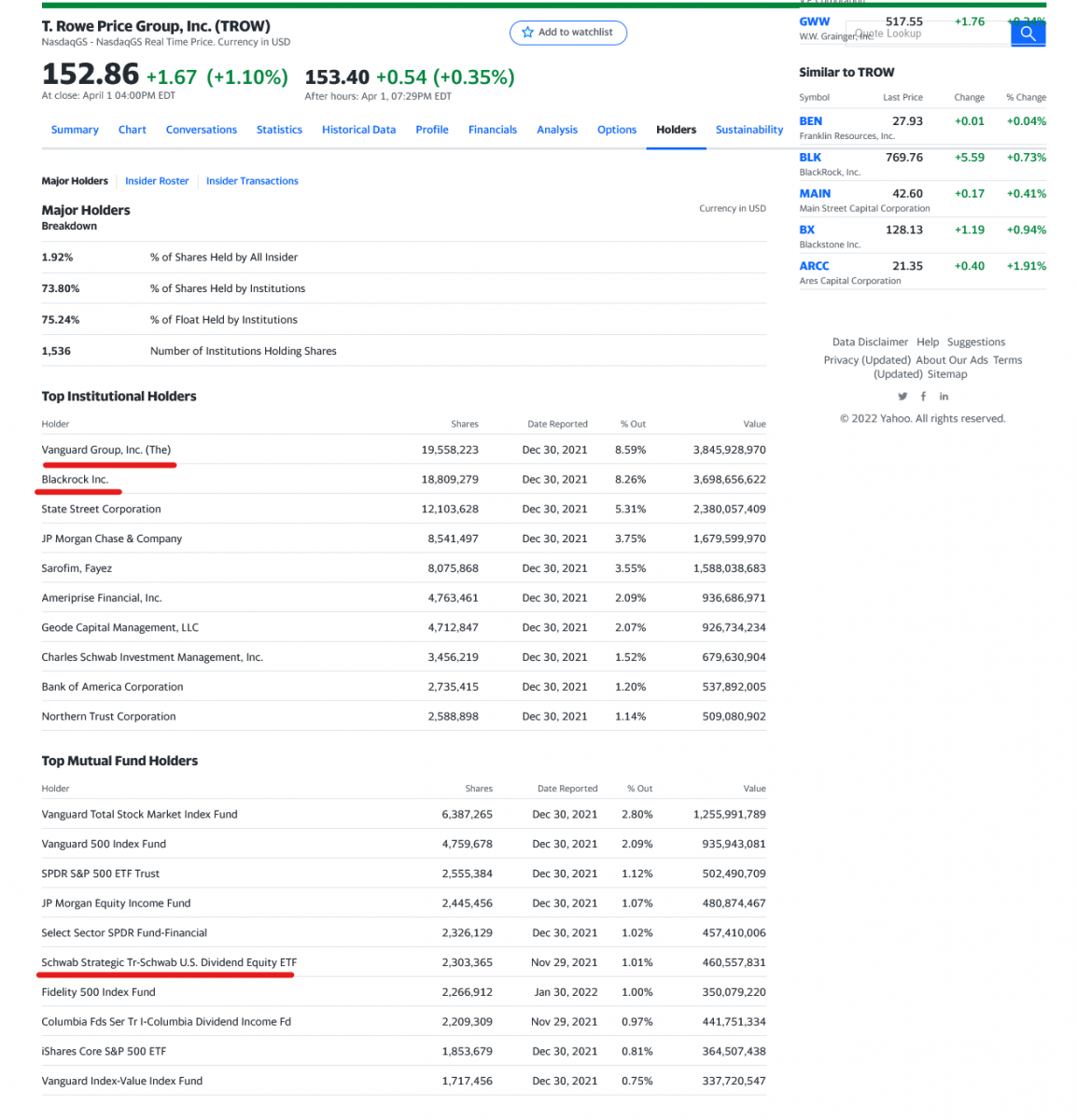
Task: Open the Data Disclaimer footer link
Action: coord(870,343)
